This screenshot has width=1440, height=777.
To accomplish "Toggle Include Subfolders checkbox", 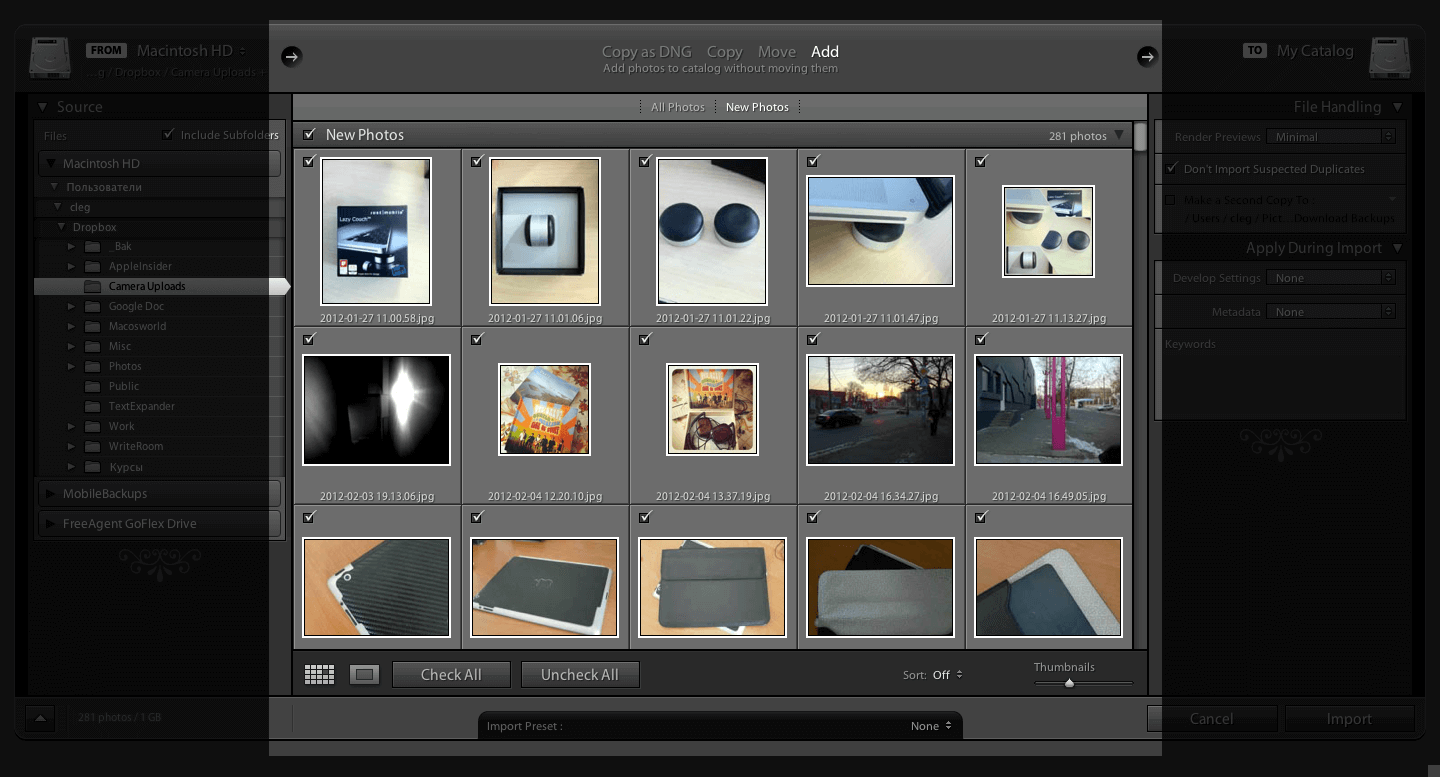I will click(168, 135).
